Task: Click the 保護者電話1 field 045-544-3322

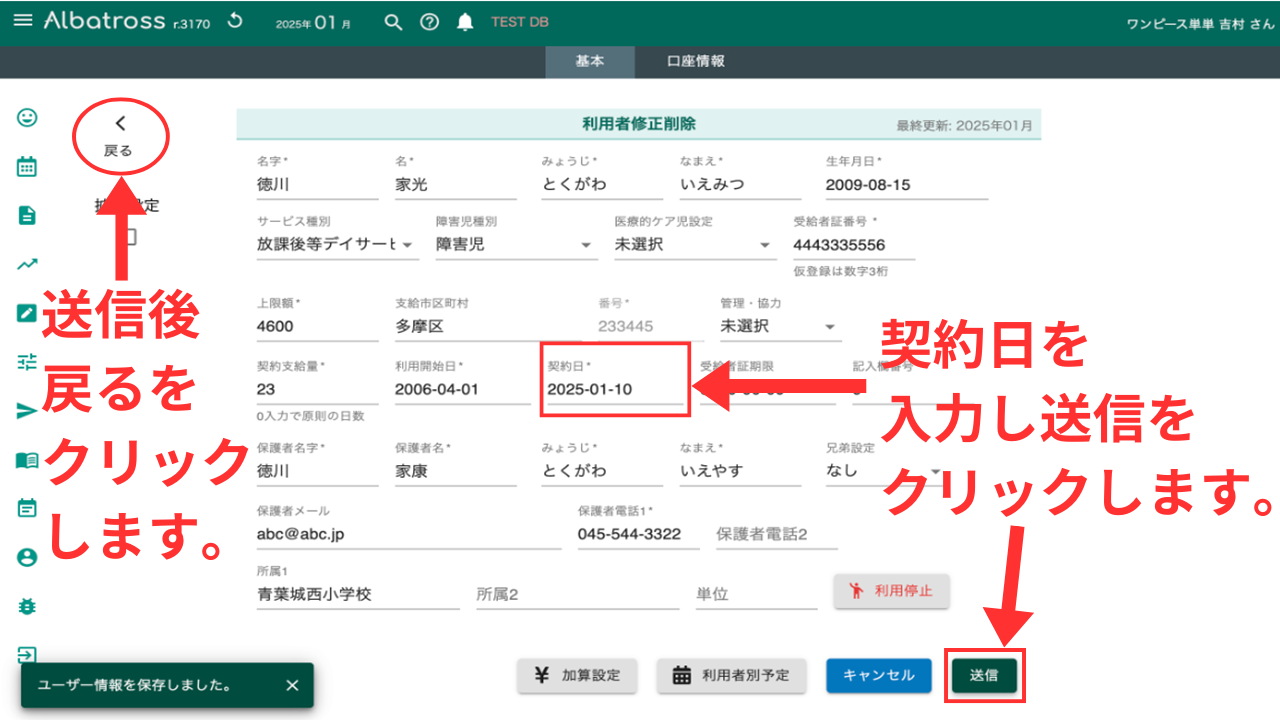Action: (638, 534)
